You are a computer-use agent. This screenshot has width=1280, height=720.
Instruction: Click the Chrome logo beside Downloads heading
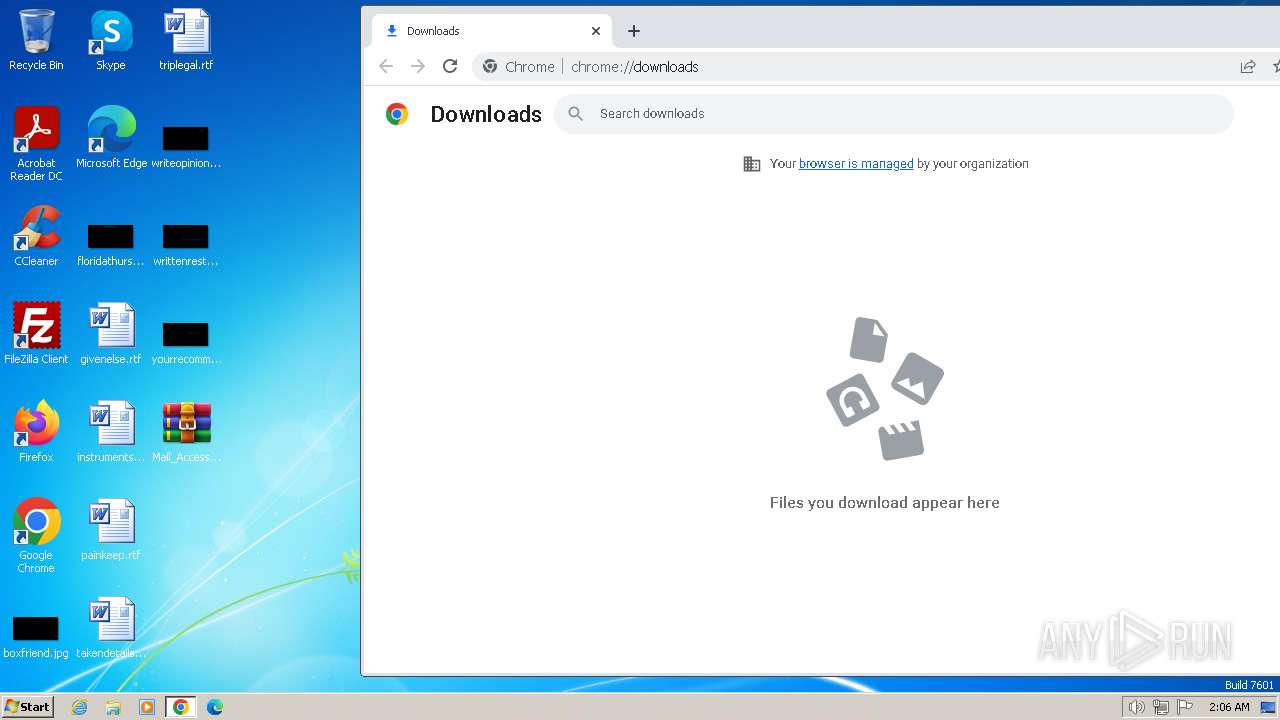pos(397,114)
